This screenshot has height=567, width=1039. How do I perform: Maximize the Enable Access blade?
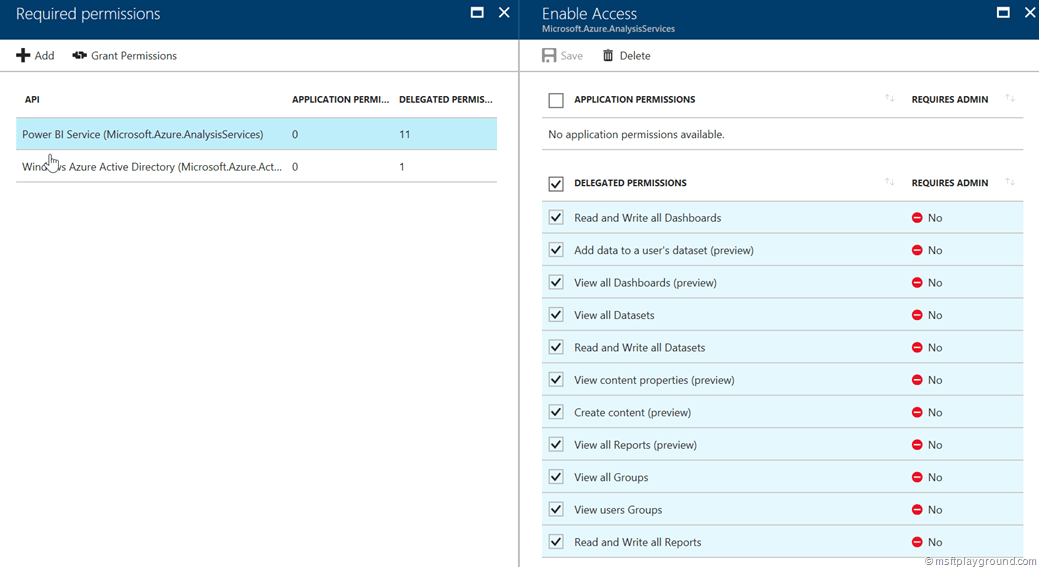click(x=1003, y=13)
